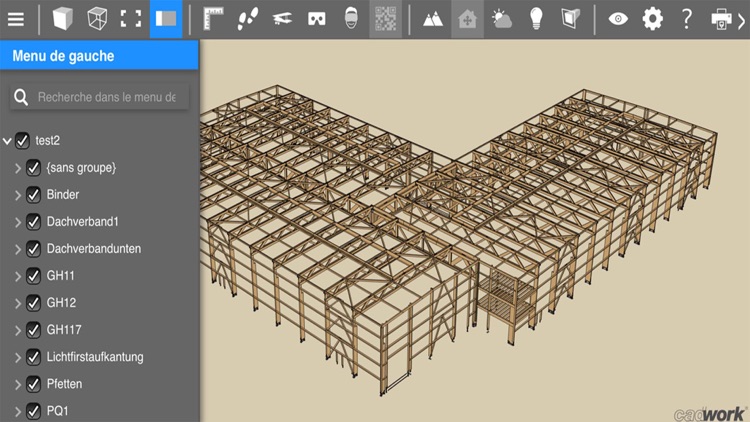The height and width of the screenshot is (422, 750).
Task: Select the test2 root label
Action: tap(47, 141)
